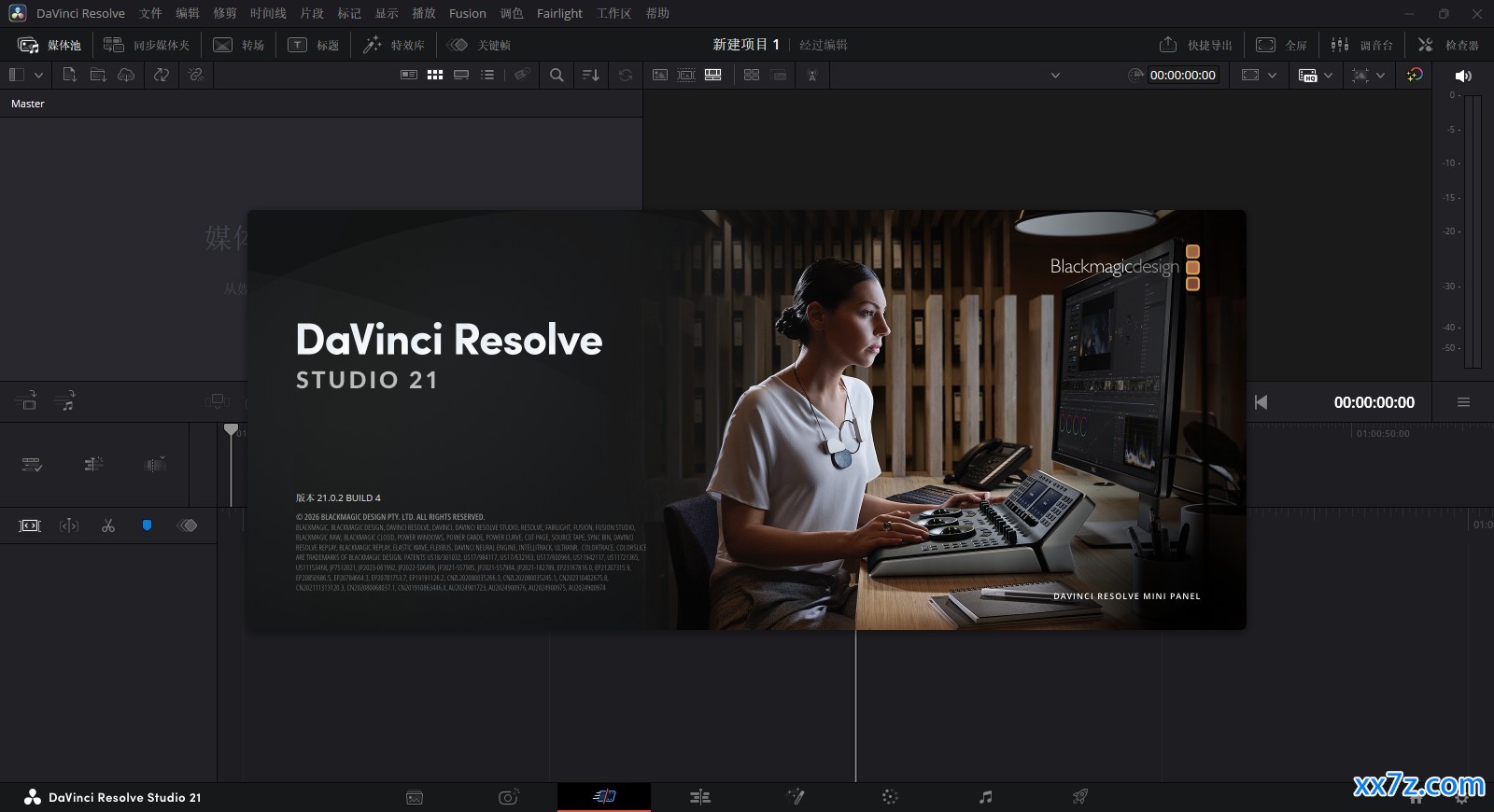
Task: Switch to the Color page icon
Action: tap(890, 796)
